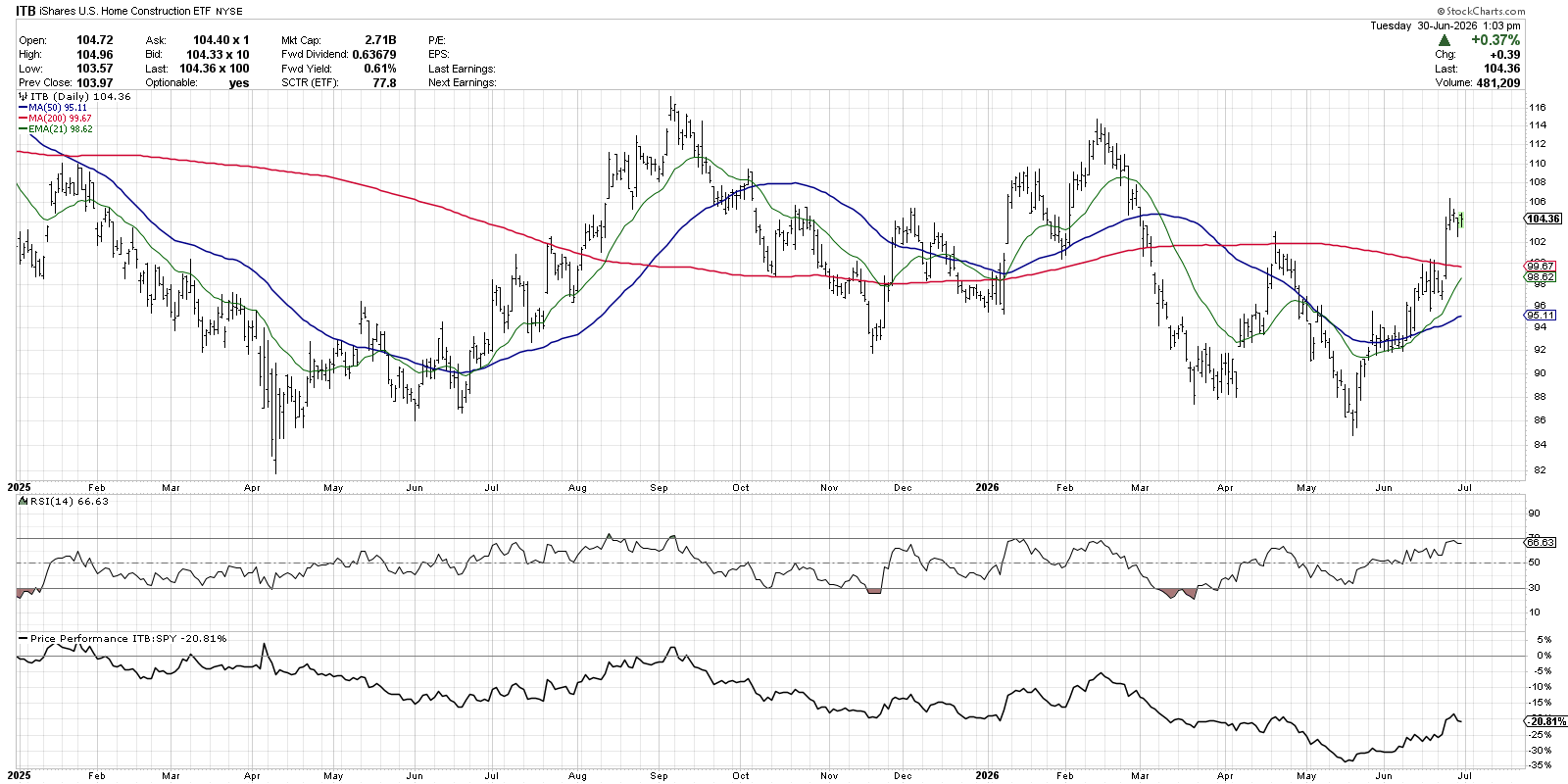Click the Fwd Yield value 0.61%
This screenshot has height=784, width=1568.
click(x=380, y=69)
